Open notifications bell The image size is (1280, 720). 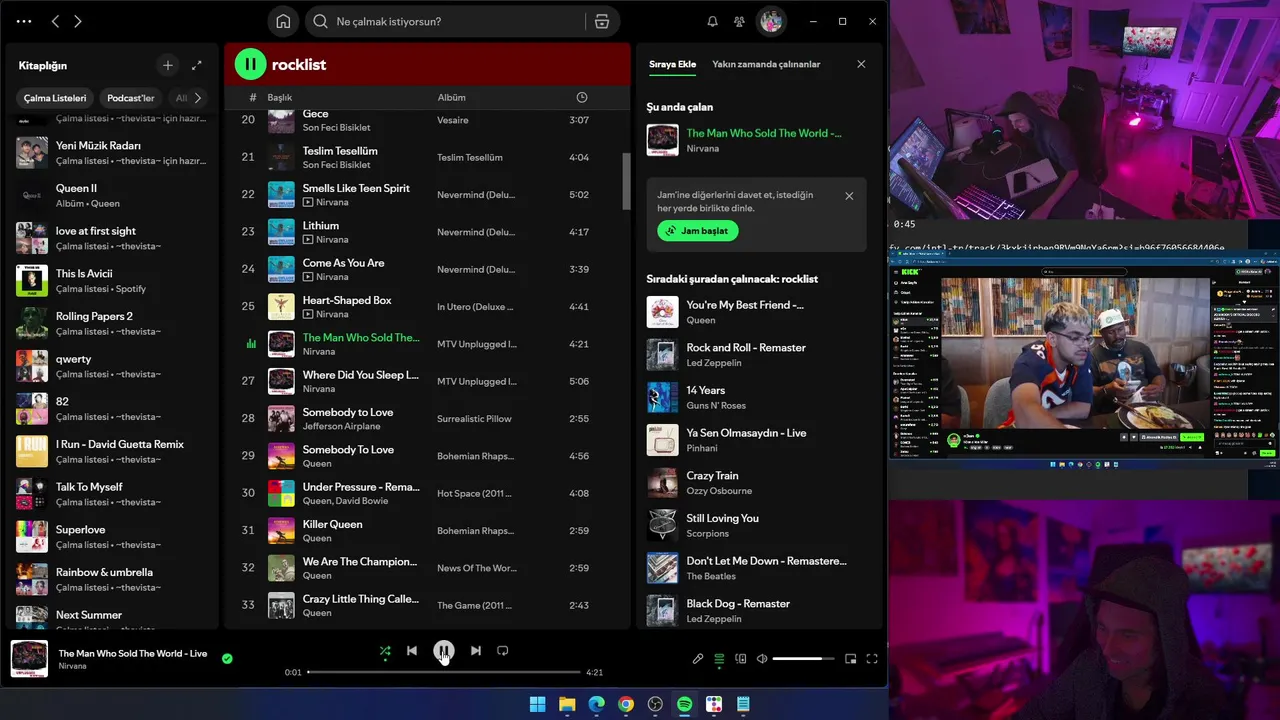tap(712, 21)
